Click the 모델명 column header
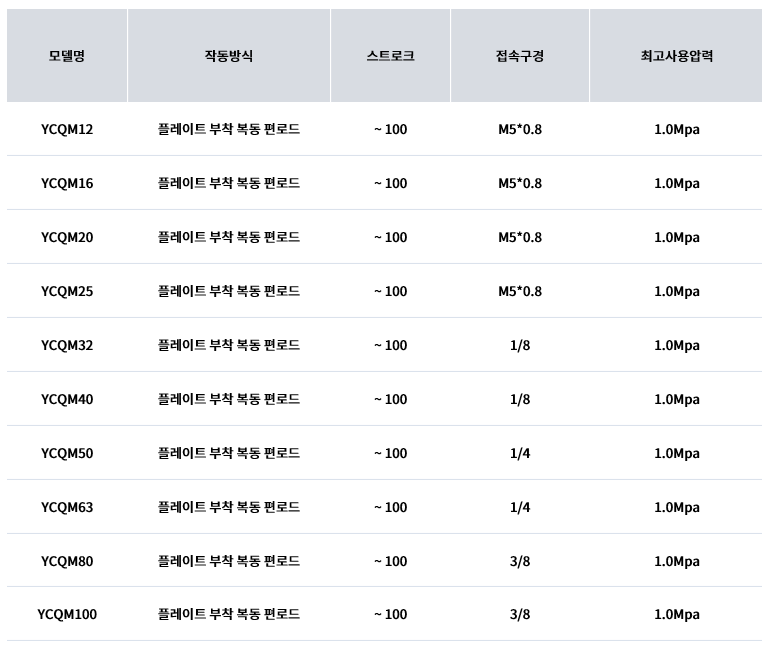The height and width of the screenshot is (646, 762). pos(67,56)
